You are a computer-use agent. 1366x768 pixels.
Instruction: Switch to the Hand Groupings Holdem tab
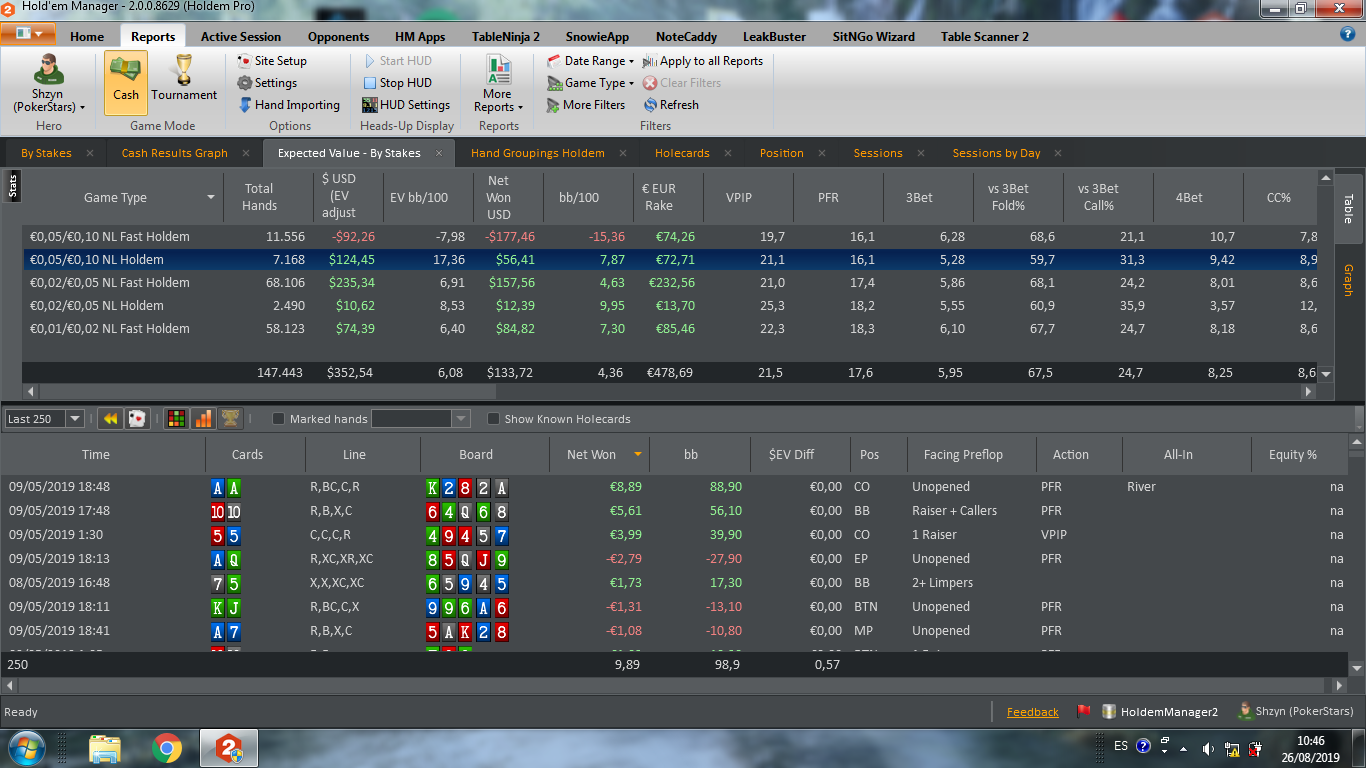(x=538, y=153)
